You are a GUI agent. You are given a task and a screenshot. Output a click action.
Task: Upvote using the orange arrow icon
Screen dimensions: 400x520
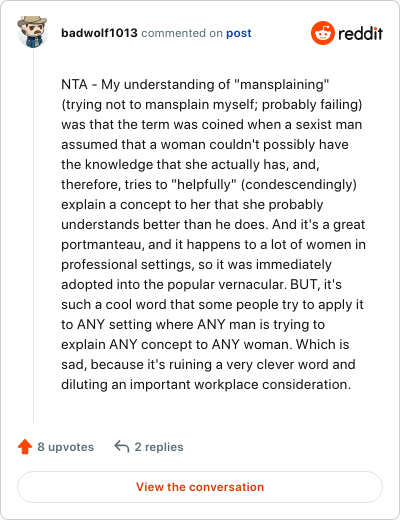click(25, 447)
